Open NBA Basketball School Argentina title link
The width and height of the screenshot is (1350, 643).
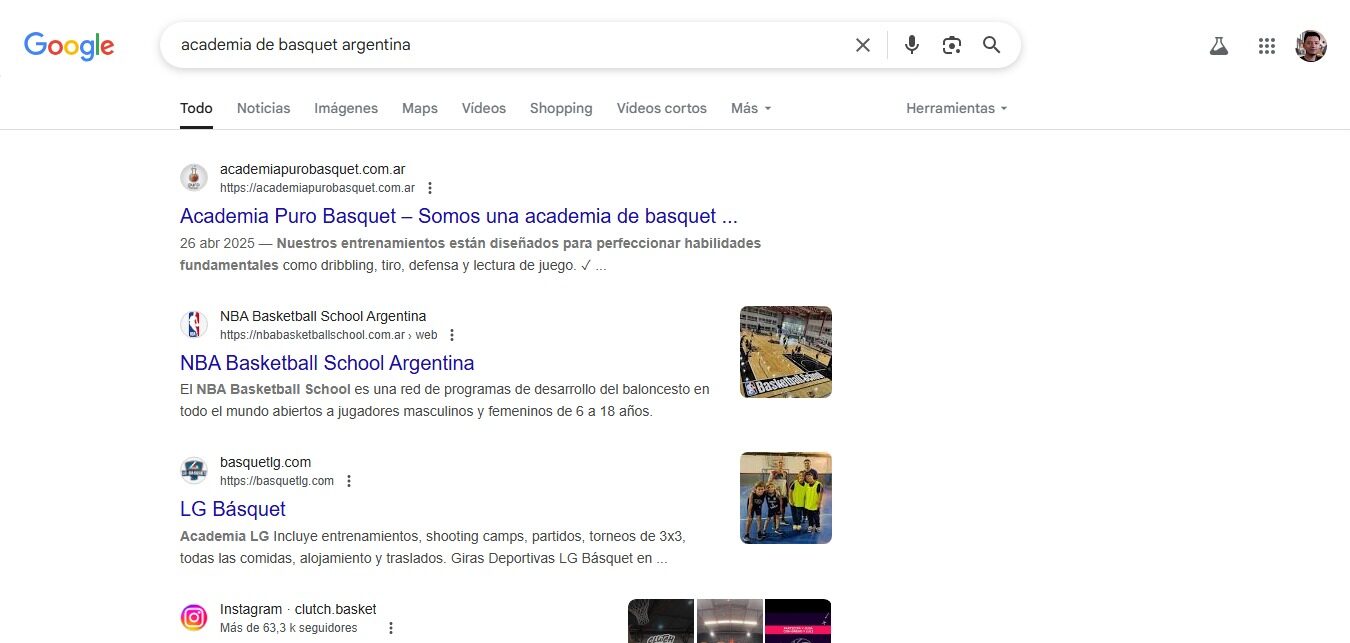327,363
